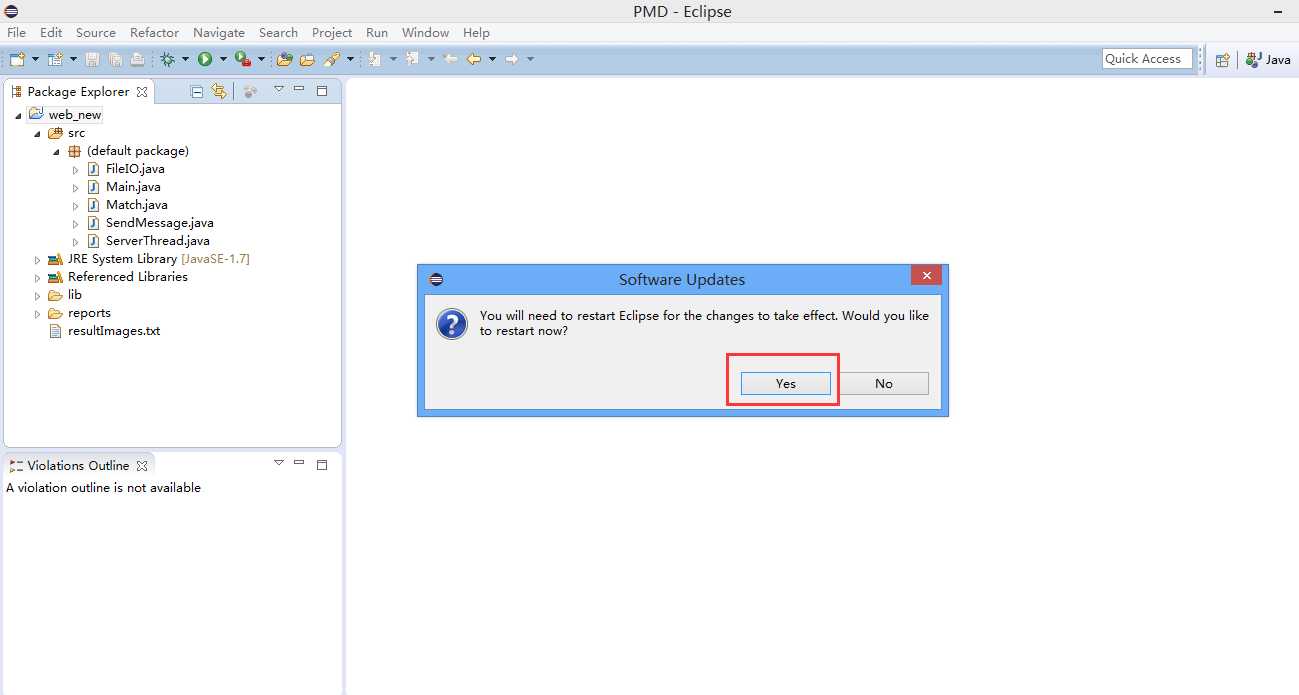Click the yellow Back arrow icon
This screenshot has width=1299, height=695.
coord(474,59)
